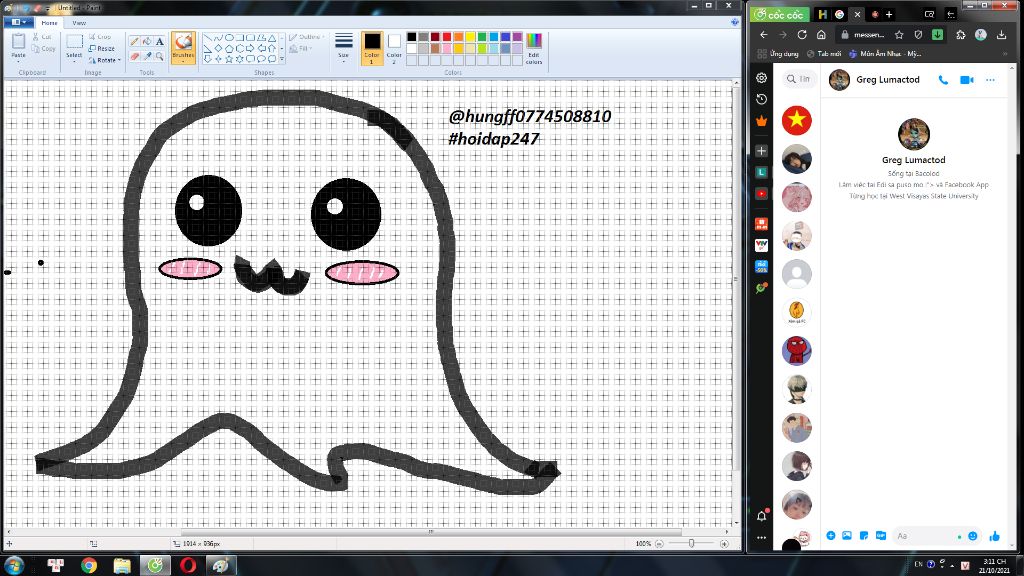Switch to the H browser tab

click(x=822, y=14)
